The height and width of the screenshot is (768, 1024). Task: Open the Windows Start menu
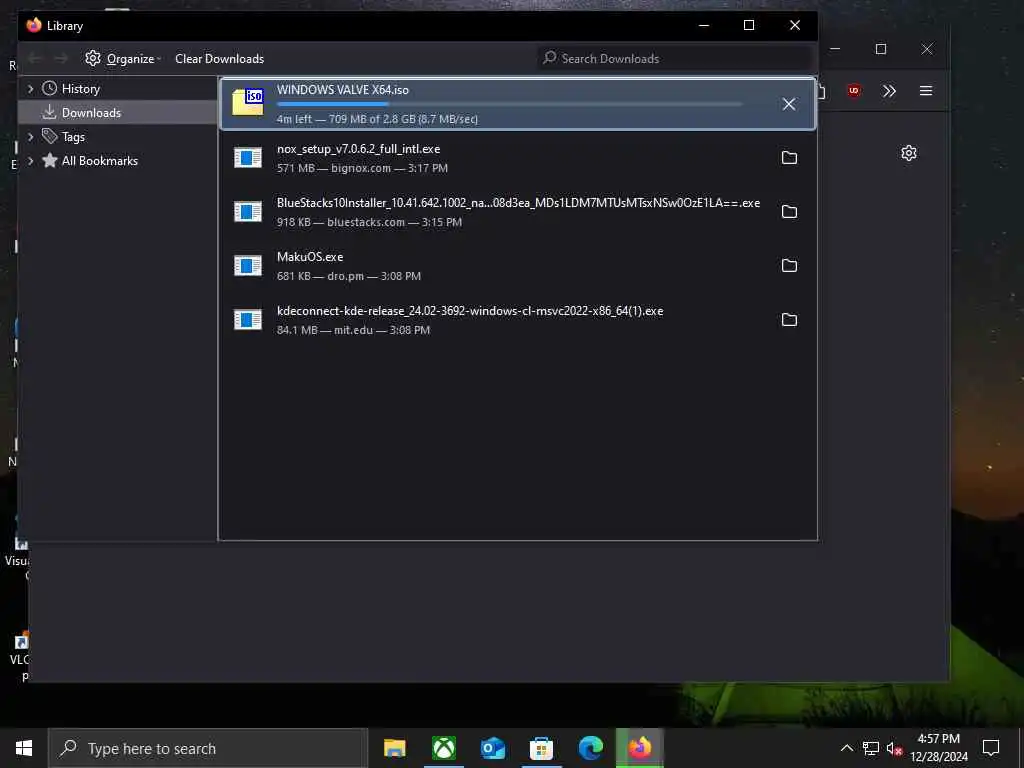[24, 748]
